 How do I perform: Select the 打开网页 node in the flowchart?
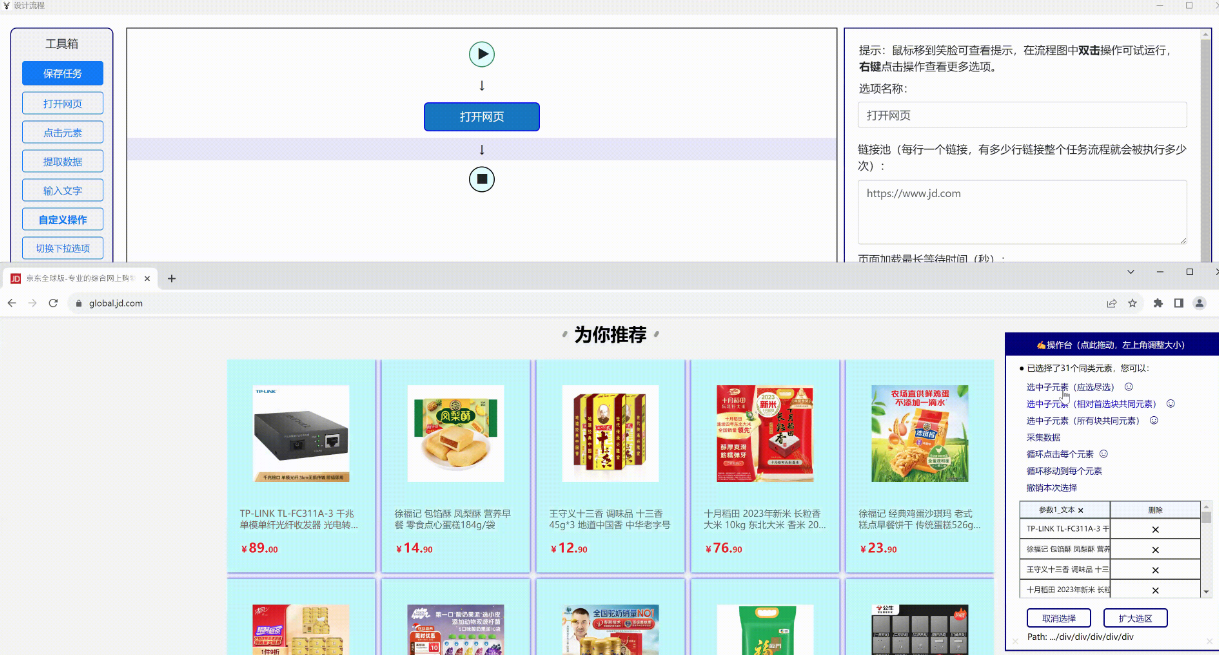482,117
